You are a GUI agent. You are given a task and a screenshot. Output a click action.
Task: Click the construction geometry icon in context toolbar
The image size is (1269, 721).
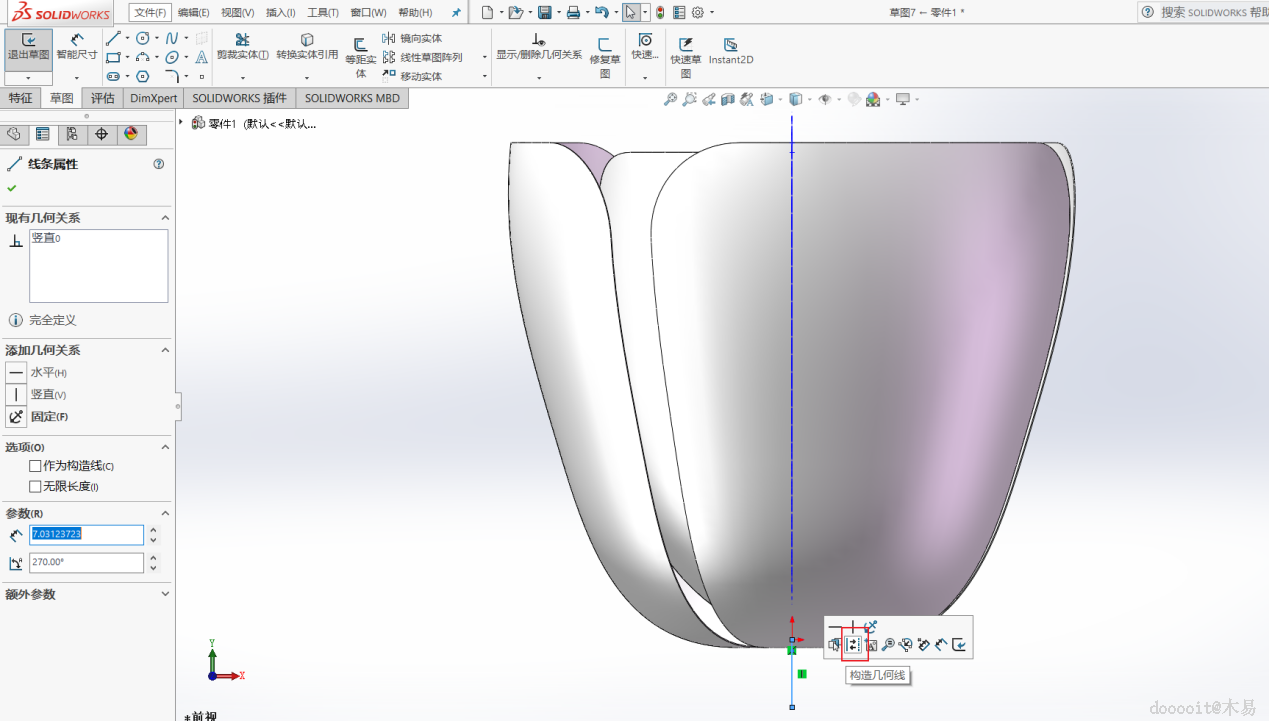click(x=853, y=645)
